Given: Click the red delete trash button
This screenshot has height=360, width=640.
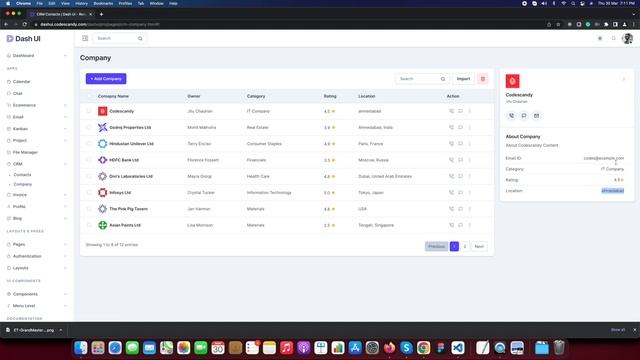Looking at the screenshot, I should [483, 79].
